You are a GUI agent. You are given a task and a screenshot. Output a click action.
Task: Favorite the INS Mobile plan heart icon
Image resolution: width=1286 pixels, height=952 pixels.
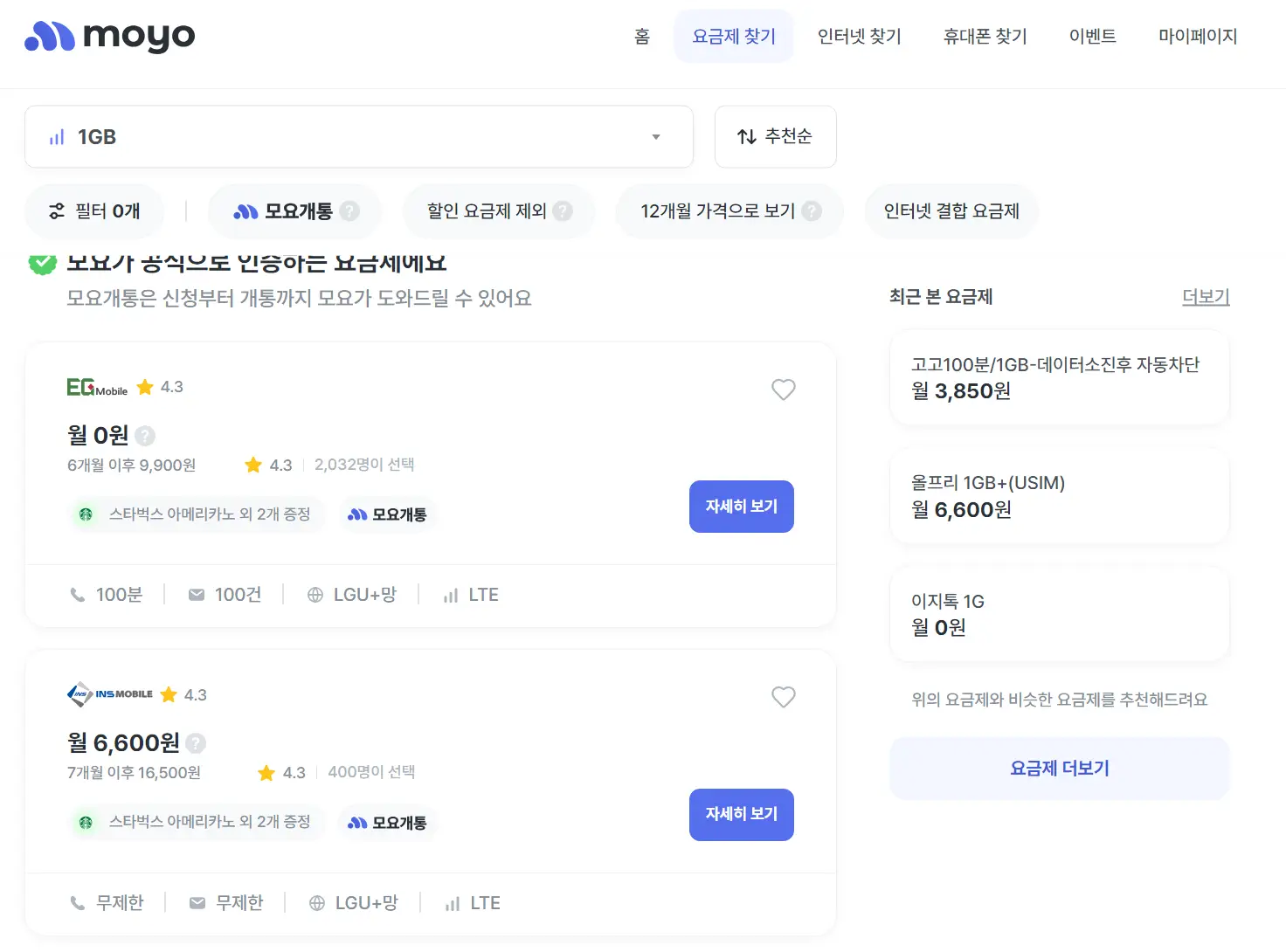(x=784, y=697)
